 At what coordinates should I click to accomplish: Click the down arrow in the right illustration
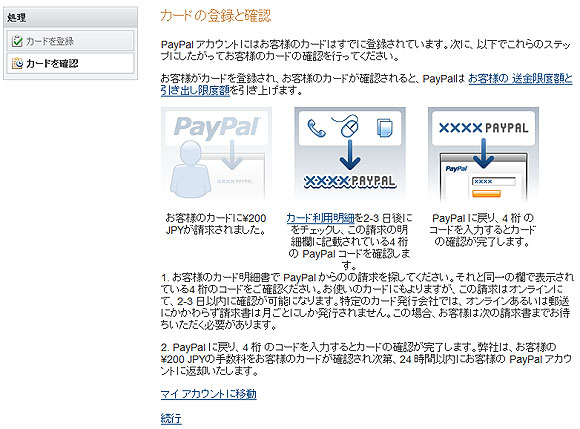483,153
